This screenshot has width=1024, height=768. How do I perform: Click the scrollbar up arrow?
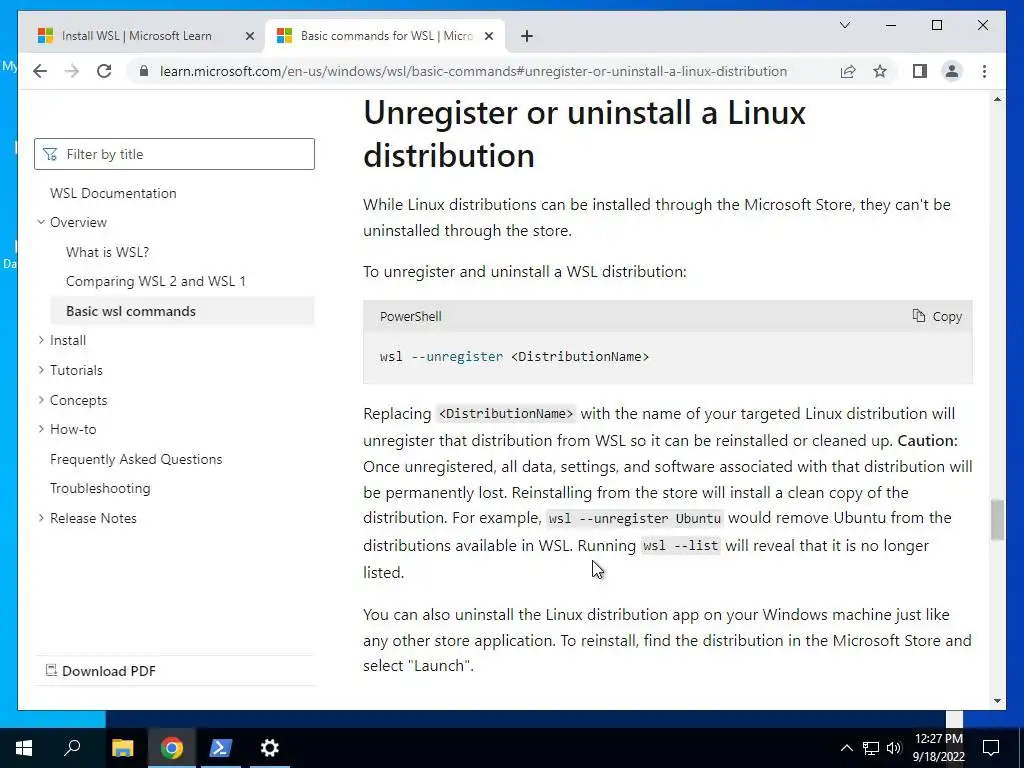coord(997,99)
